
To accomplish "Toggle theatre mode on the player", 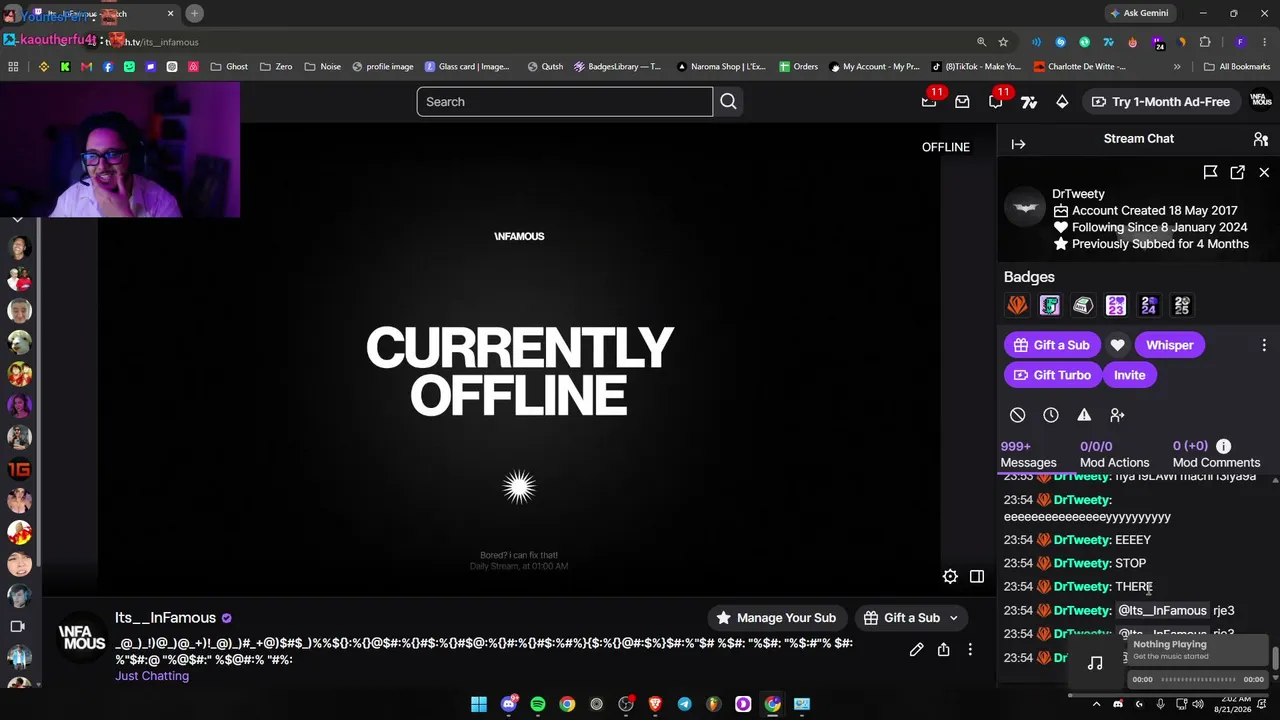I will point(977,576).
